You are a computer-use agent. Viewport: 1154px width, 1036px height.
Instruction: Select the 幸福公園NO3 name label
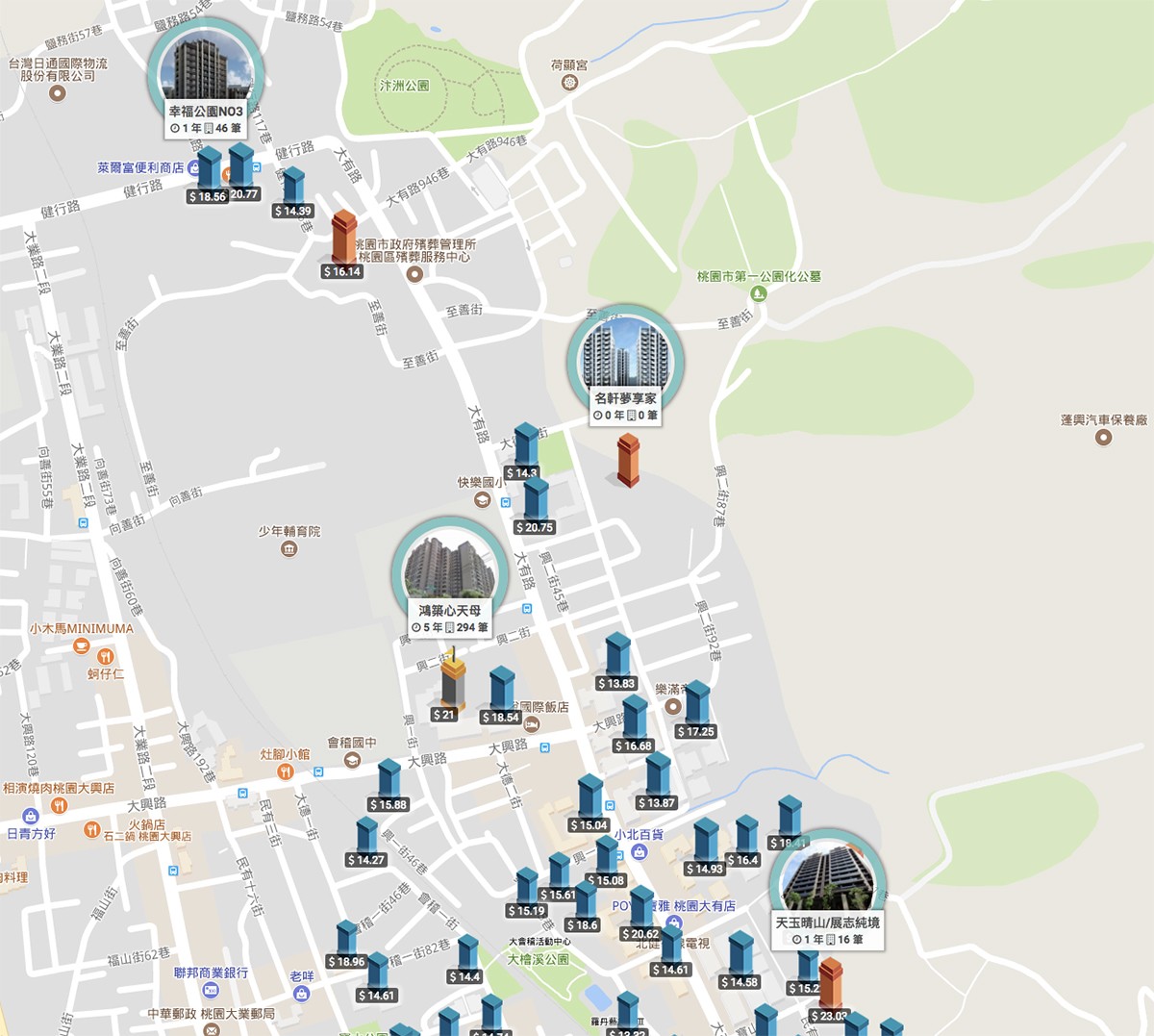[206, 112]
